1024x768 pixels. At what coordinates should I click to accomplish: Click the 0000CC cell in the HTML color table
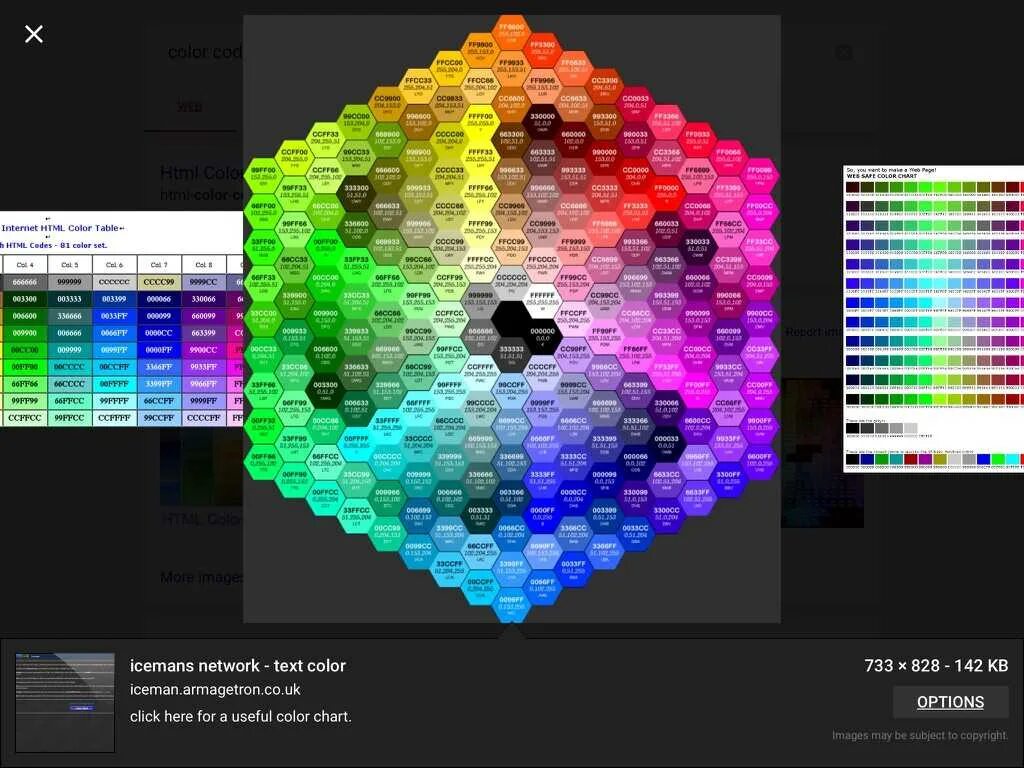pos(159,333)
